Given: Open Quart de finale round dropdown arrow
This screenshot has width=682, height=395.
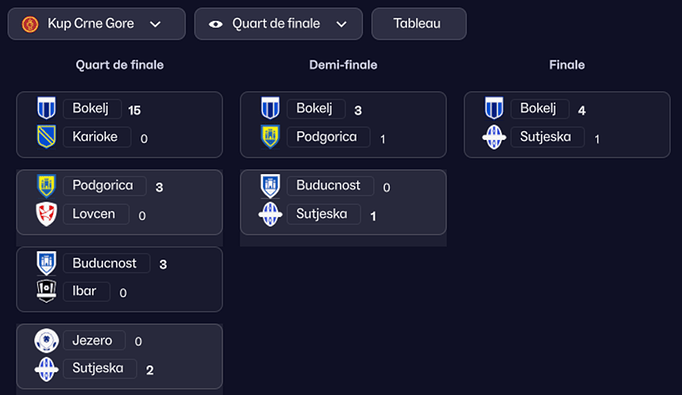Looking at the screenshot, I should (341, 24).
